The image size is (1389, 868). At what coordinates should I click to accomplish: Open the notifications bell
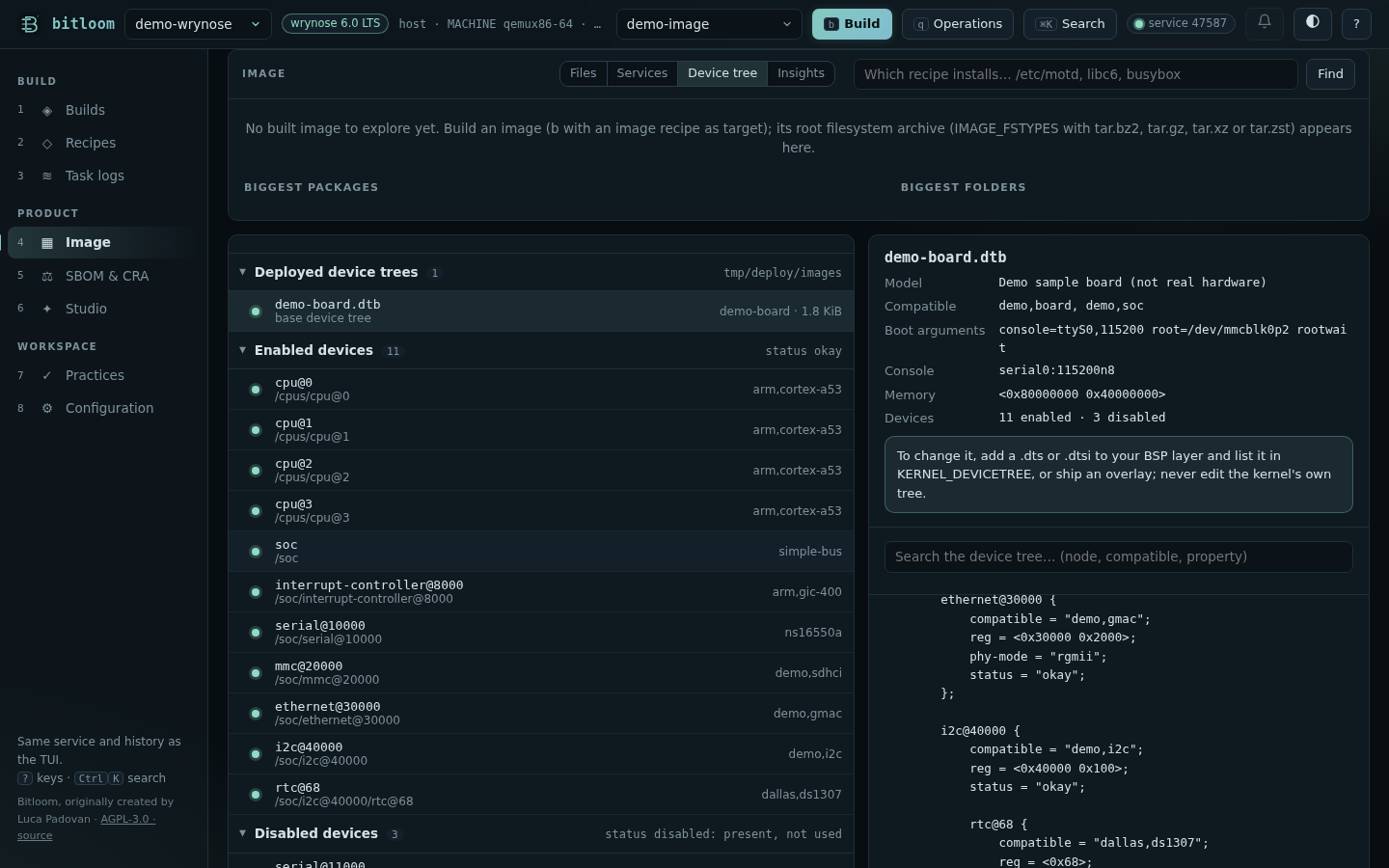1265,23
